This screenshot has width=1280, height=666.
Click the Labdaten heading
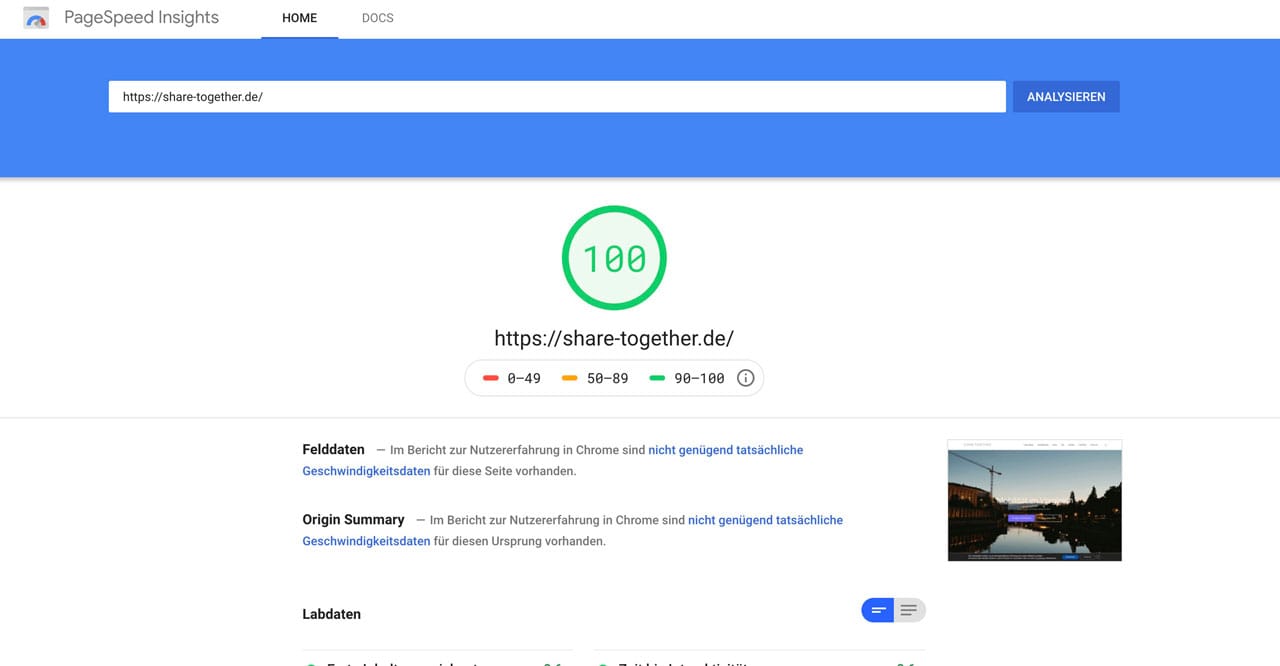(332, 614)
